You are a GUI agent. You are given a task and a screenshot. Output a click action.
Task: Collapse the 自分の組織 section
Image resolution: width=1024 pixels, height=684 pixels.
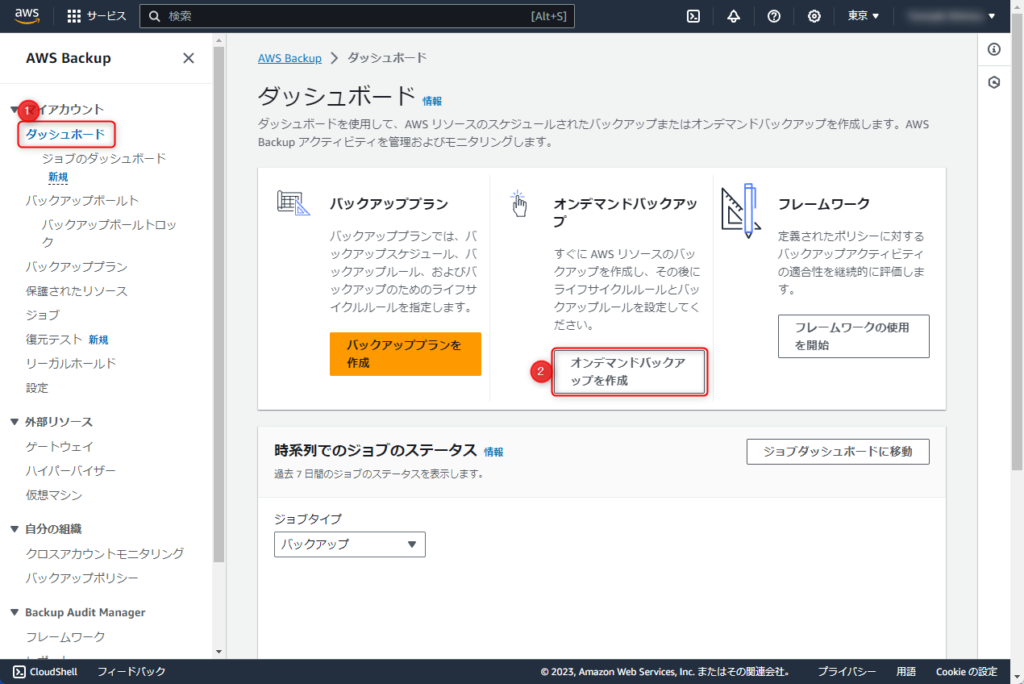pyautogui.click(x=14, y=529)
